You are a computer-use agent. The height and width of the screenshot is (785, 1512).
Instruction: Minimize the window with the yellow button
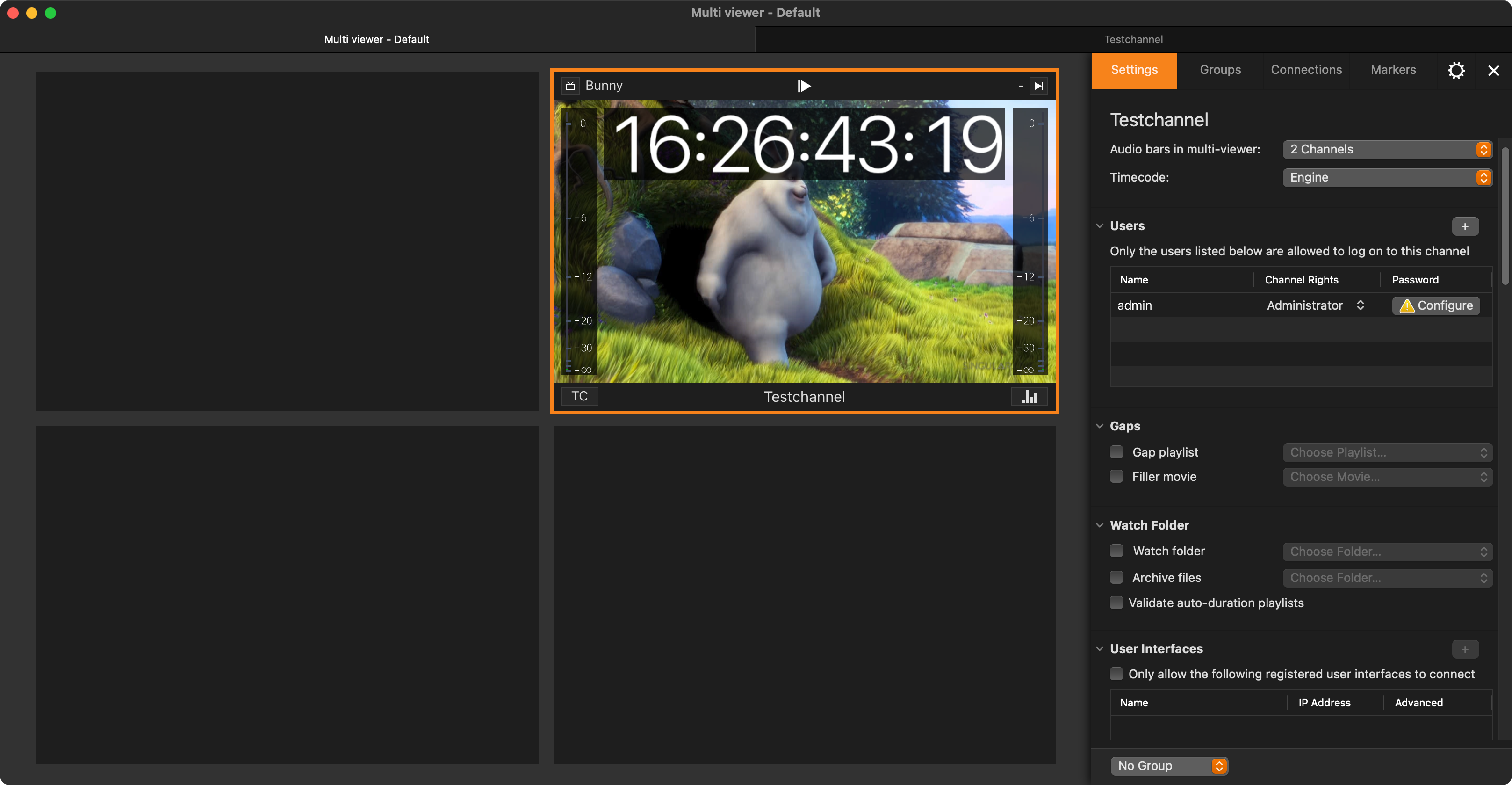[32, 13]
